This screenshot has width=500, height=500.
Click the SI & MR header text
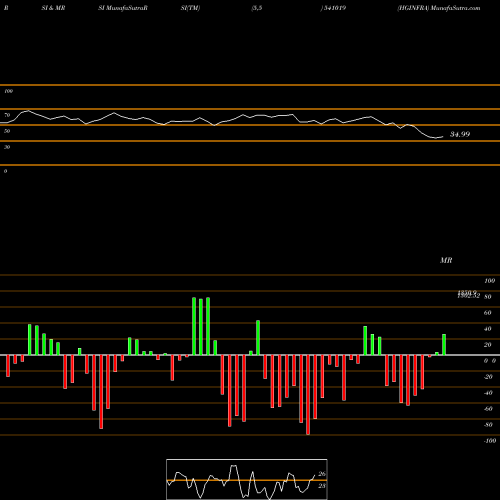(53, 8)
